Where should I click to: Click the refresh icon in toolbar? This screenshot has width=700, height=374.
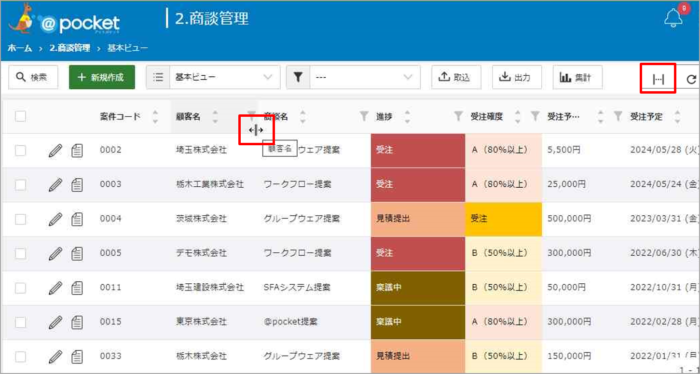point(692,79)
